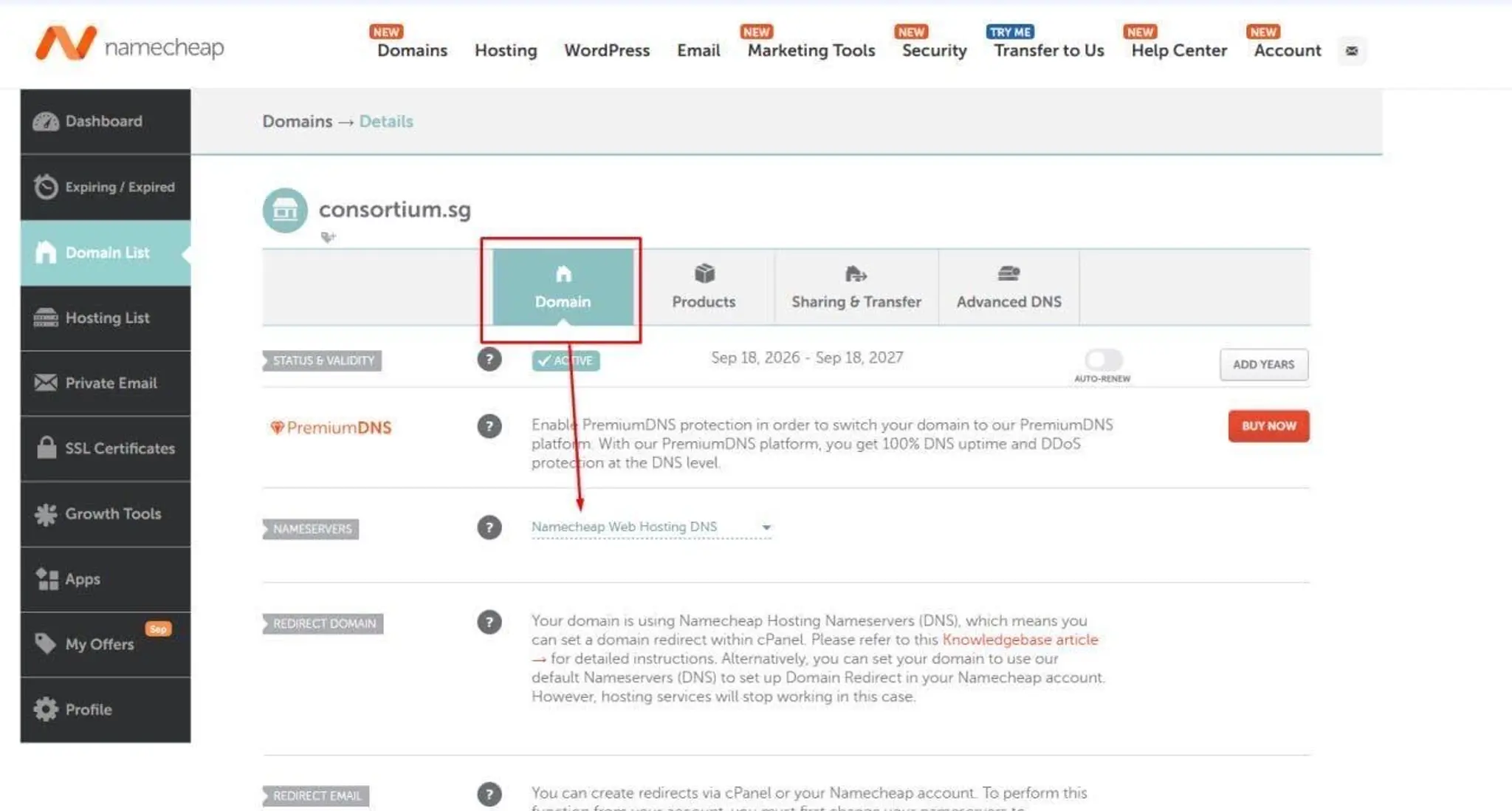Click the Domain List house icon
The image size is (1512, 811).
pyautogui.click(x=46, y=253)
